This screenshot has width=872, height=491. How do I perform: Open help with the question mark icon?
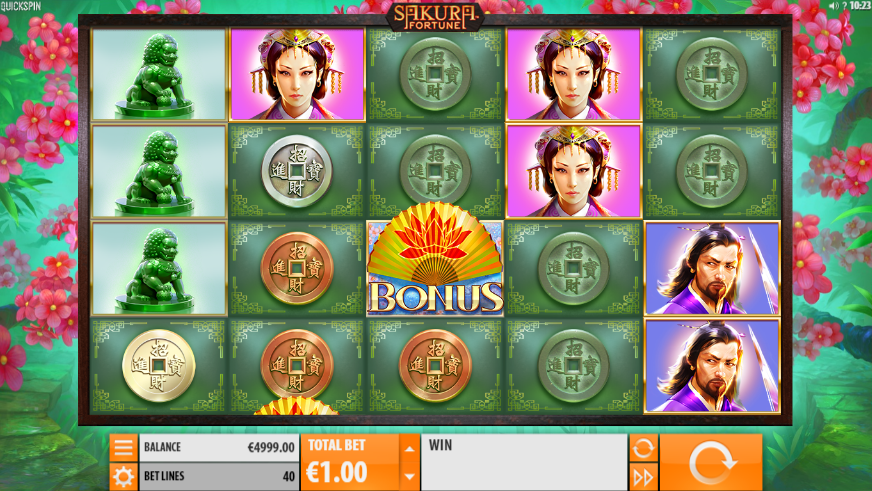click(x=844, y=6)
